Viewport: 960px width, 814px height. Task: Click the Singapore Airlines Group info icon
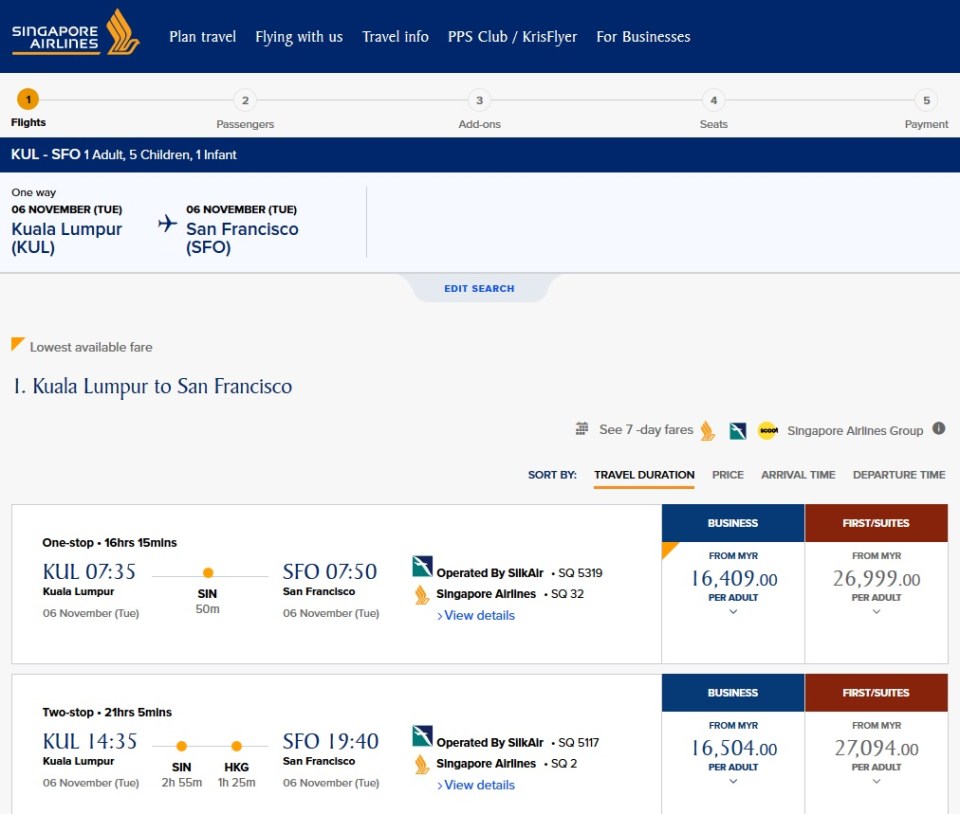click(938, 429)
